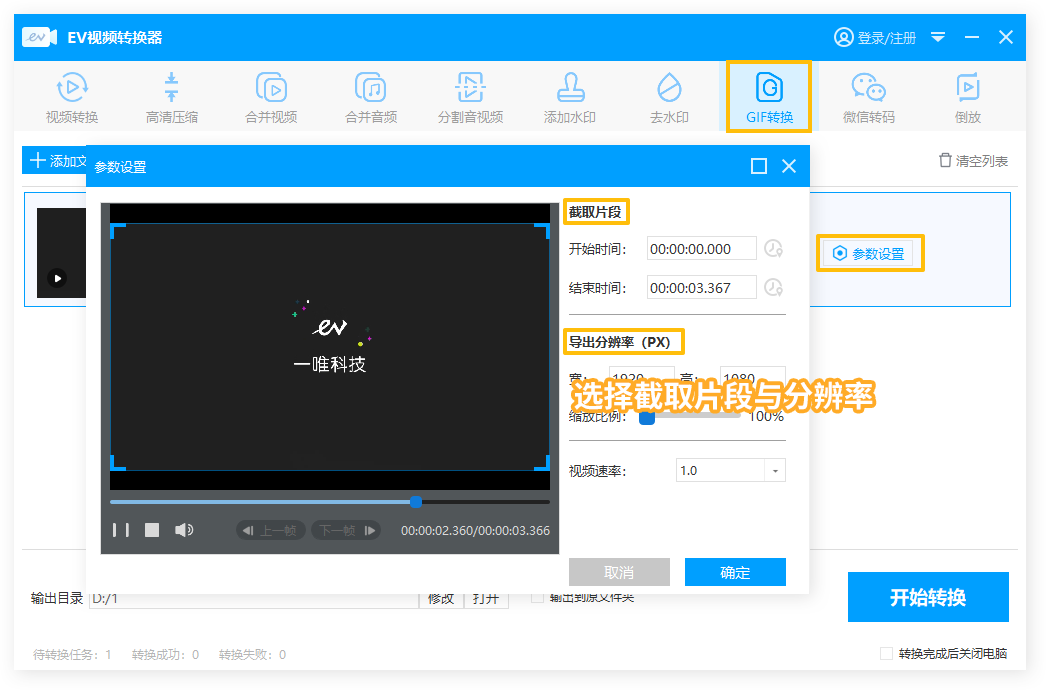
Task: Open the 视频转换 video convert tool
Action: [72, 98]
